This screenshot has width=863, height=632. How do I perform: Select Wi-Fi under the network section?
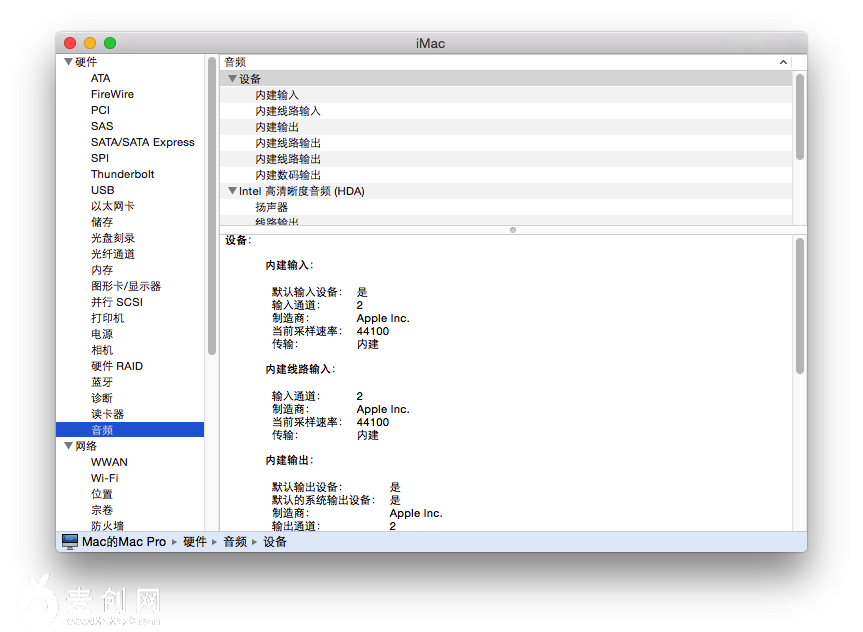(x=104, y=478)
